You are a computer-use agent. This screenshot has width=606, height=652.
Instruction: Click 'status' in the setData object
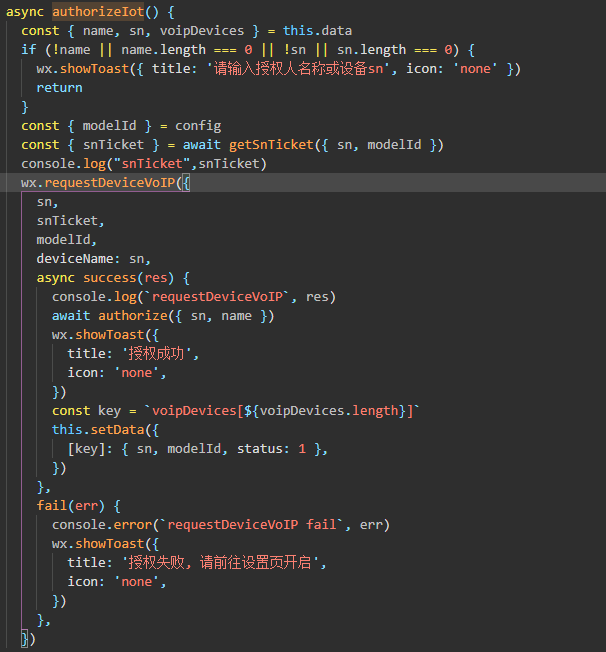point(260,449)
